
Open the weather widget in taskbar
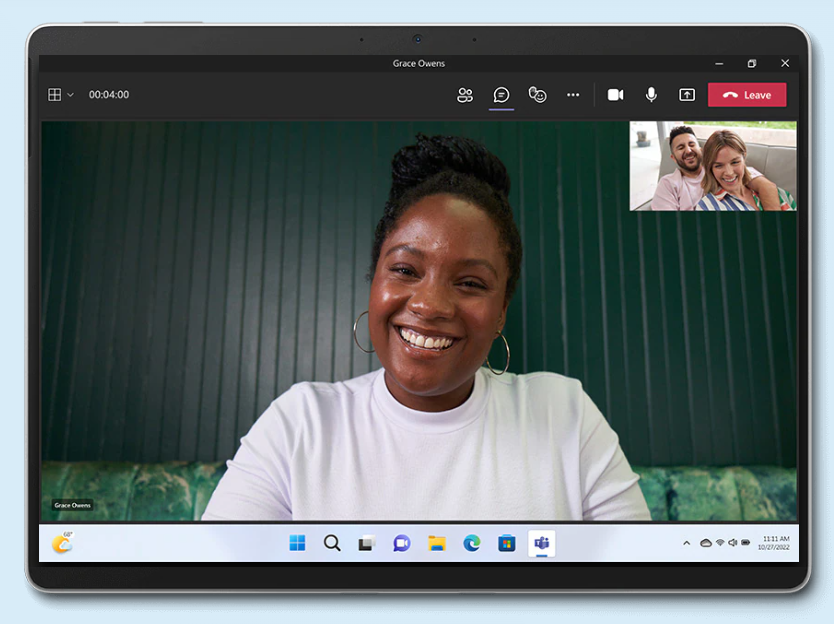tap(62, 543)
